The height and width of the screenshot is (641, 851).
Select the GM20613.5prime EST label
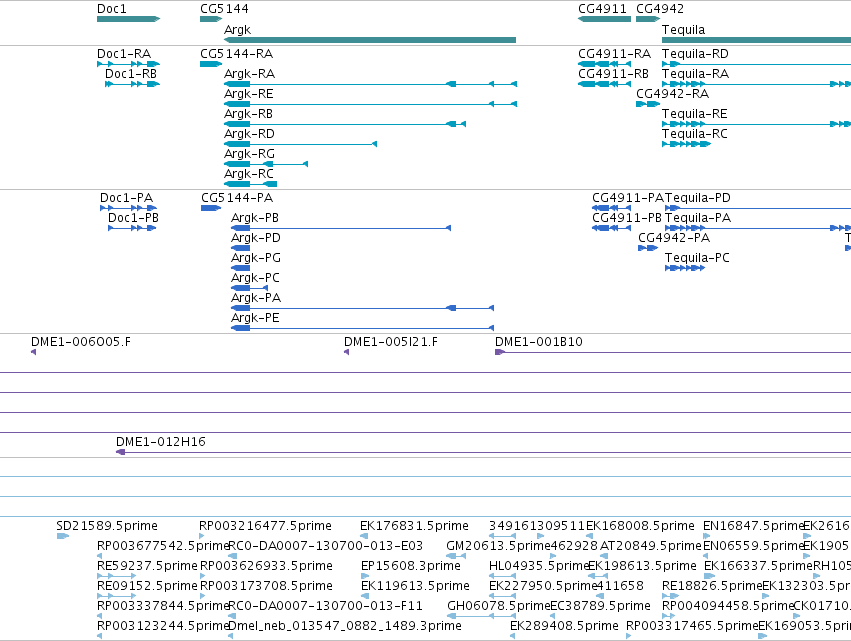498,546
